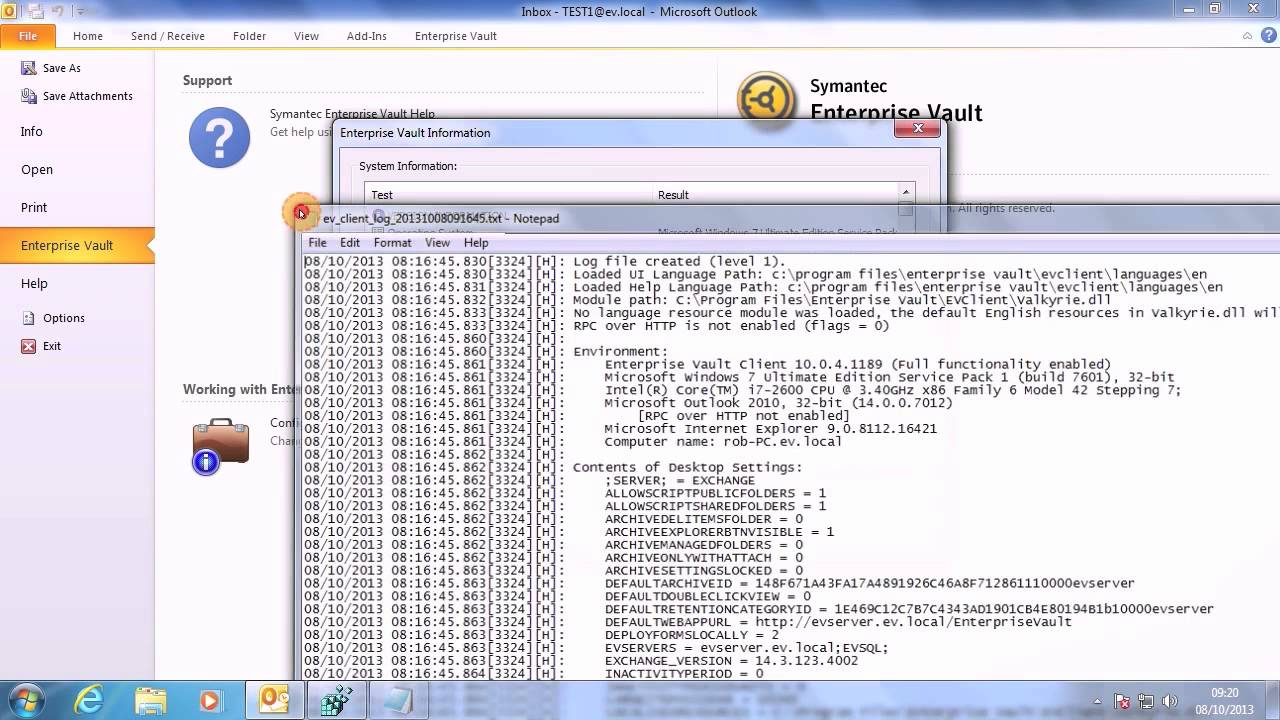The width and height of the screenshot is (1280, 720).
Task: Click the Result column header
Action: pyautogui.click(x=776, y=195)
